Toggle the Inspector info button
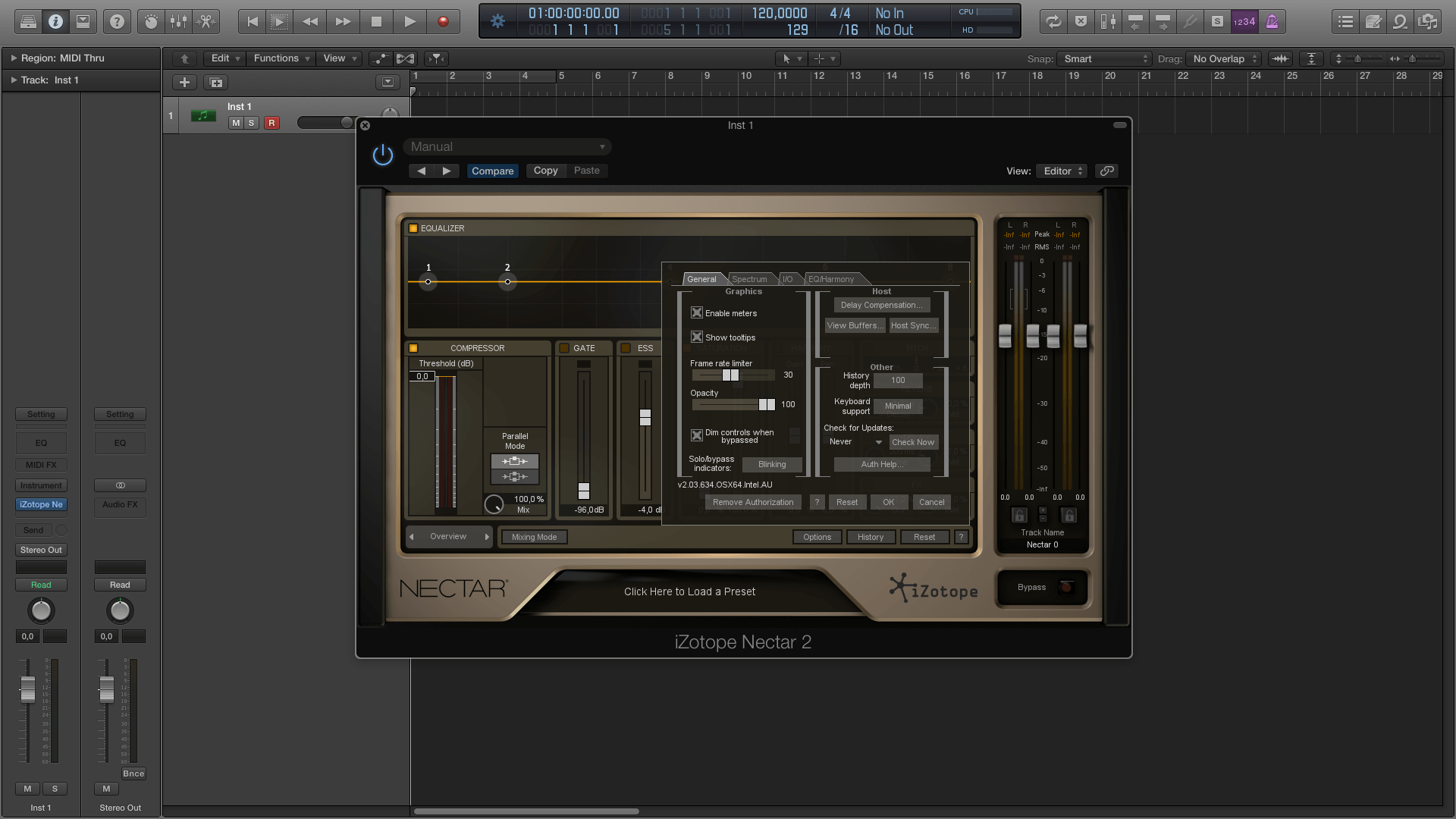1456x819 pixels. pyautogui.click(x=55, y=22)
